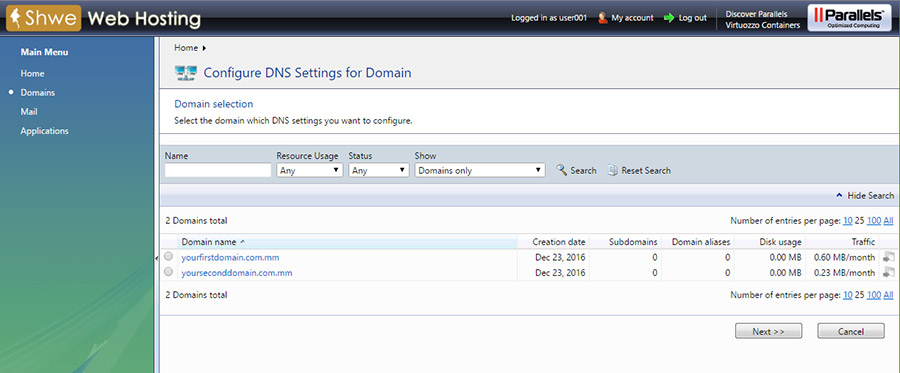Image resolution: width=900 pixels, height=373 pixels.
Task: Click the Search magnifier icon
Action: tap(561, 170)
